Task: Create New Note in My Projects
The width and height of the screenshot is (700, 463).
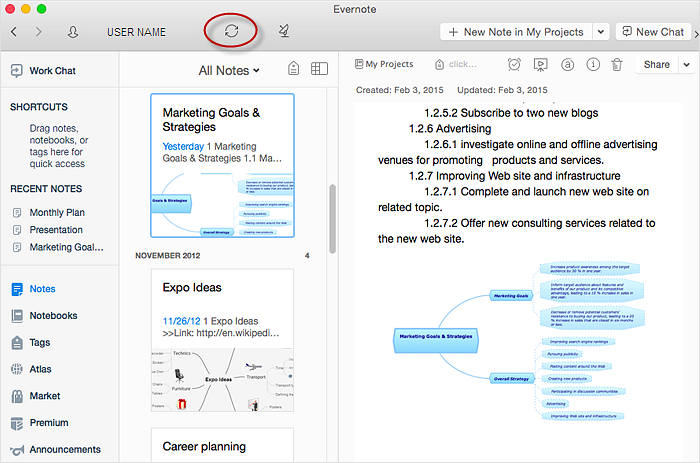Action: 516,32
